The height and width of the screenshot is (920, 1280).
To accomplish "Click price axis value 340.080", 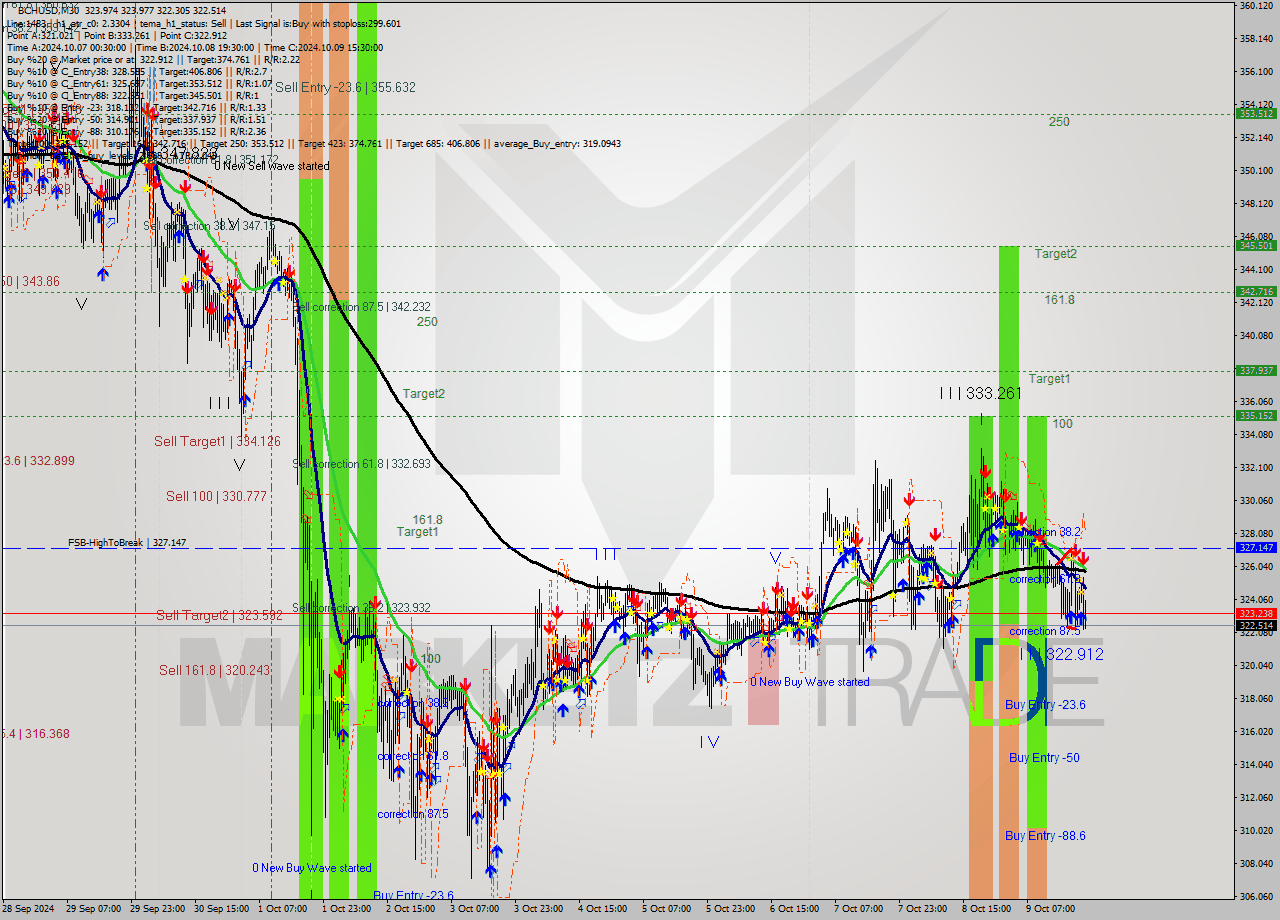I will pyautogui.click(x=1256, y=335).
